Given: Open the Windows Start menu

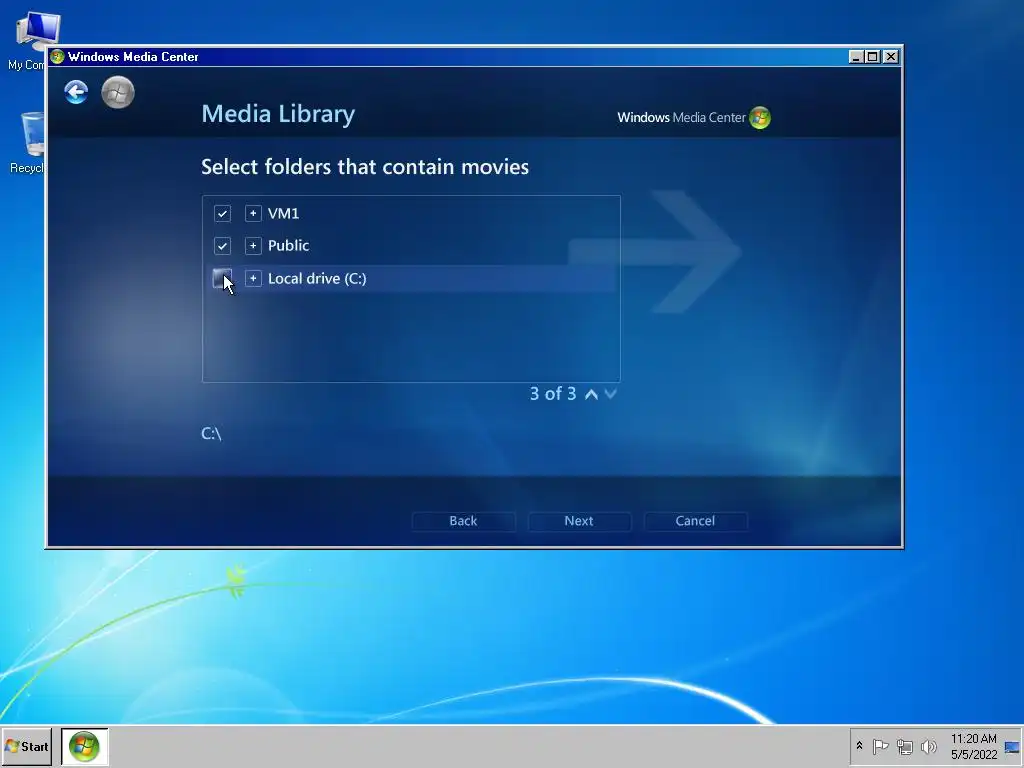Looking at the screenshot, I should click(27, 746).
